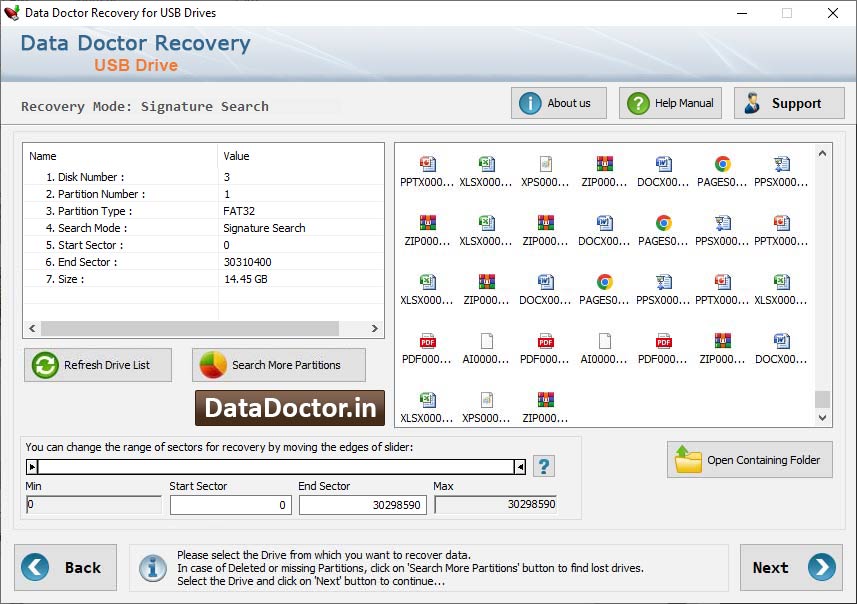Viewport: 857px width, 604px height.
Task: Click the file list's vertical scrollbar down arrow
Action: coord(822,417)
